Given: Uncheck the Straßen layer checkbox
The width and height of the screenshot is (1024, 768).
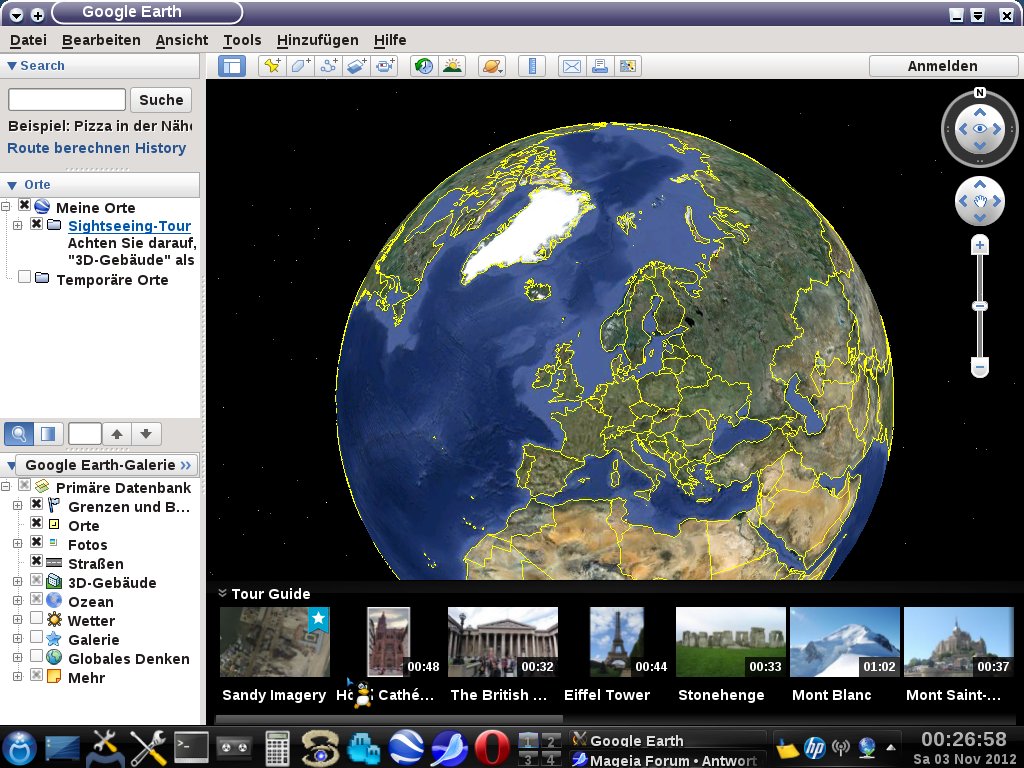Looking at the screenshot, I should pyautogui.click(x=37, y=563).
